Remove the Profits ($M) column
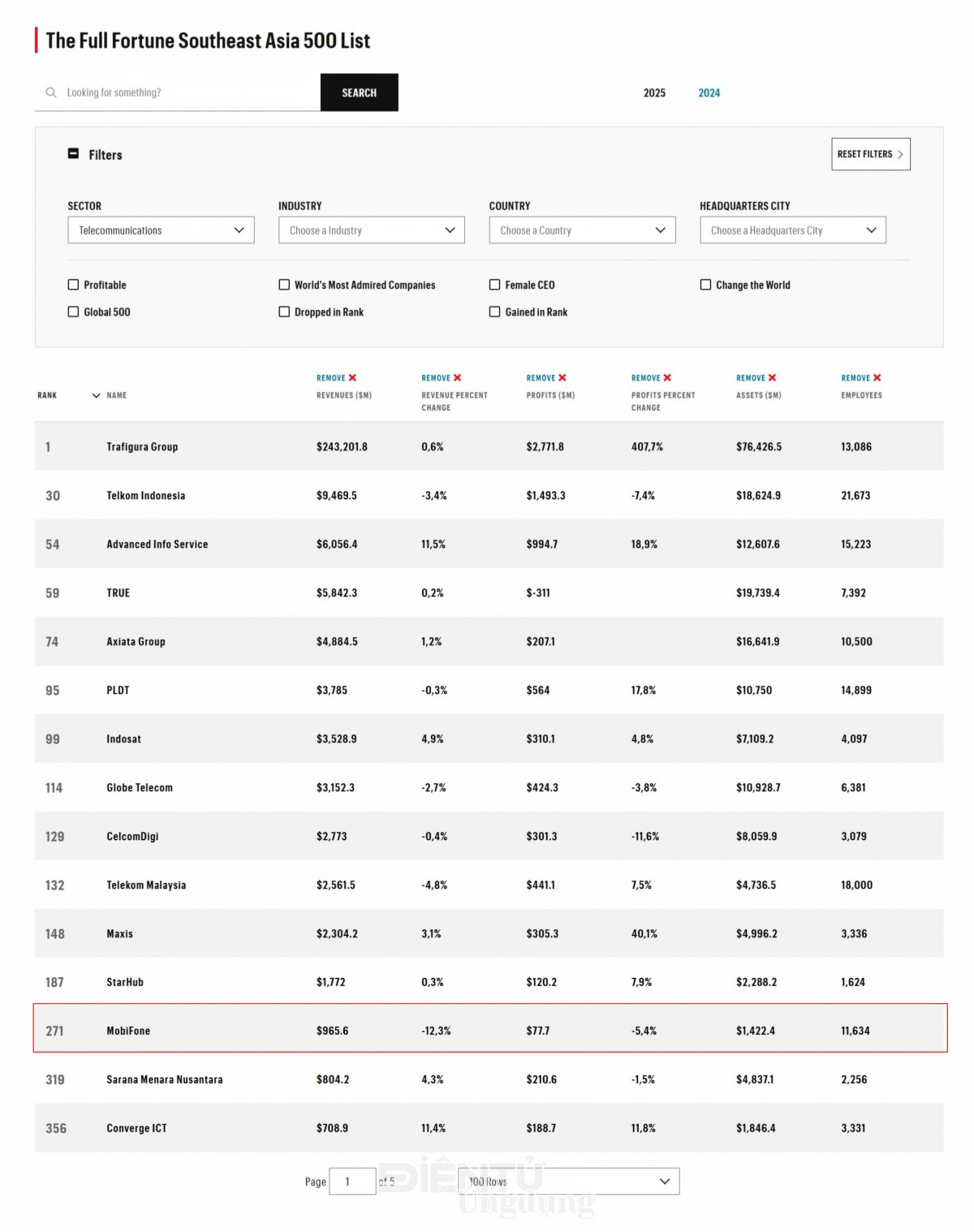This screenshot has width=974, height=1232. [x=562, y=378]
